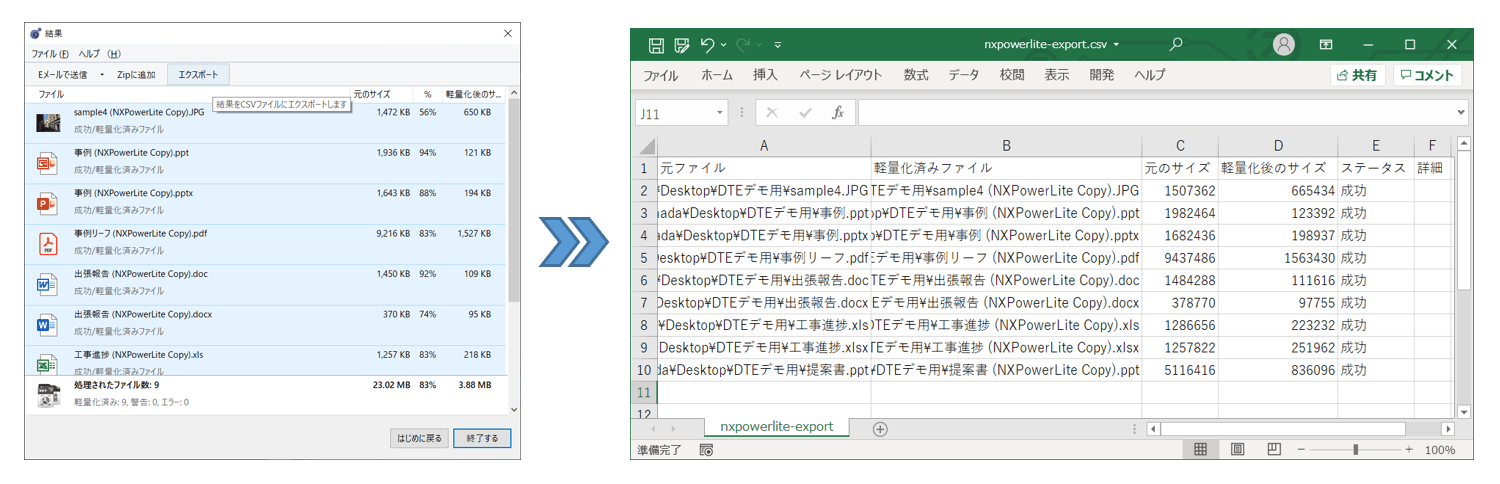Screen dimensions: 1500x484
Task: Click the Redo arrow in Excel
Action: (x=743, y=45)
